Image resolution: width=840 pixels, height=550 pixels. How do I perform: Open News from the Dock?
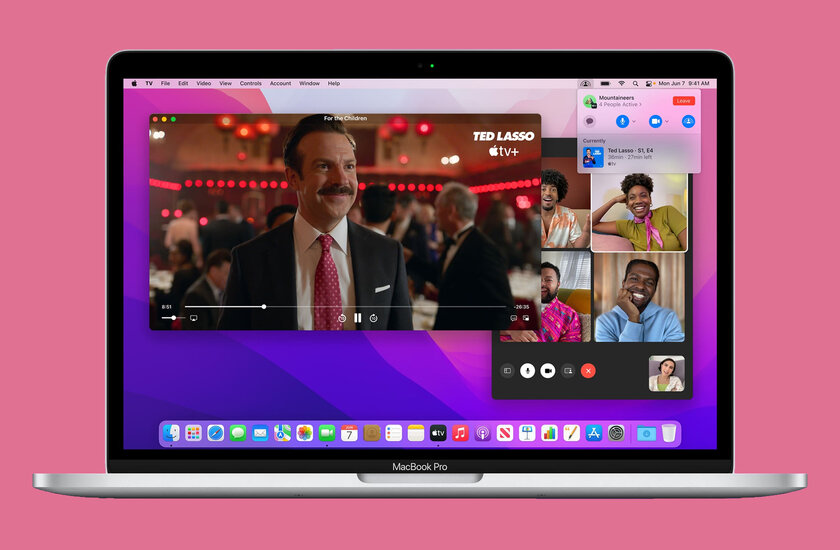[x=505, y=433]
